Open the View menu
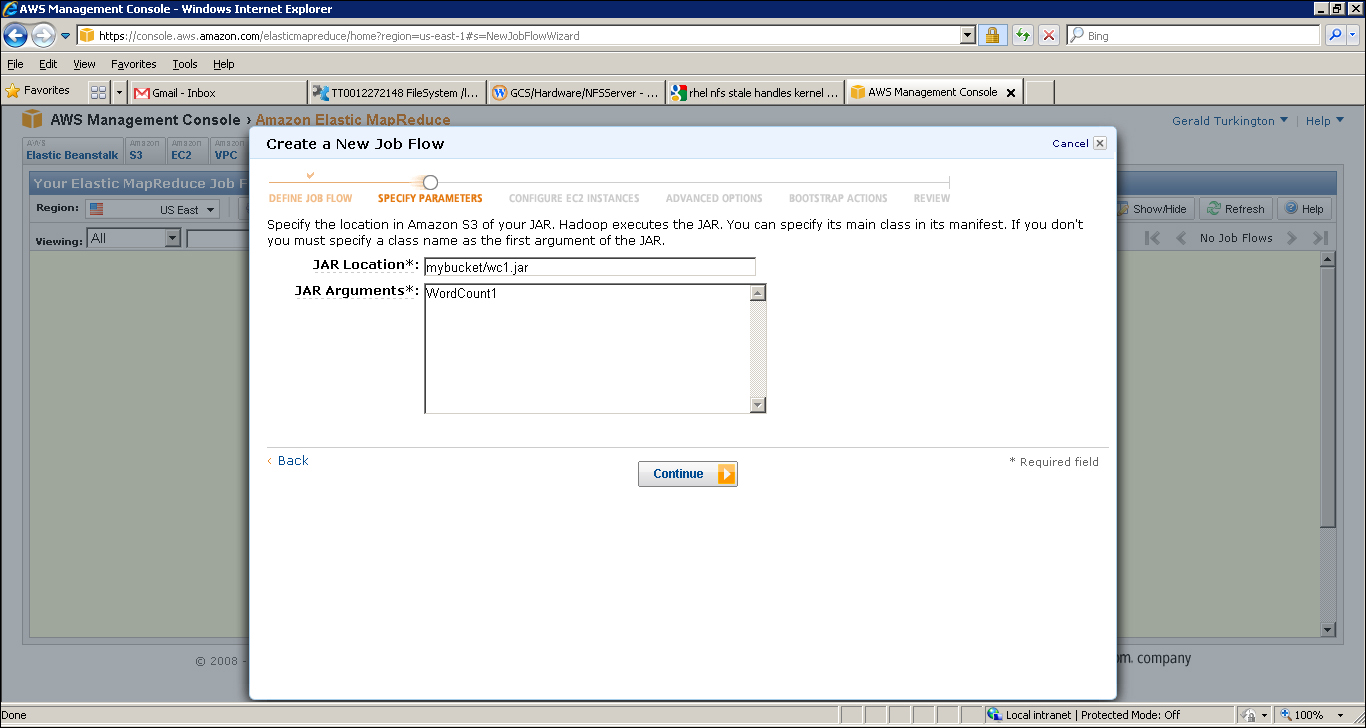The height and width of the screenshot is (728, 1366). [x=84, y=64]
